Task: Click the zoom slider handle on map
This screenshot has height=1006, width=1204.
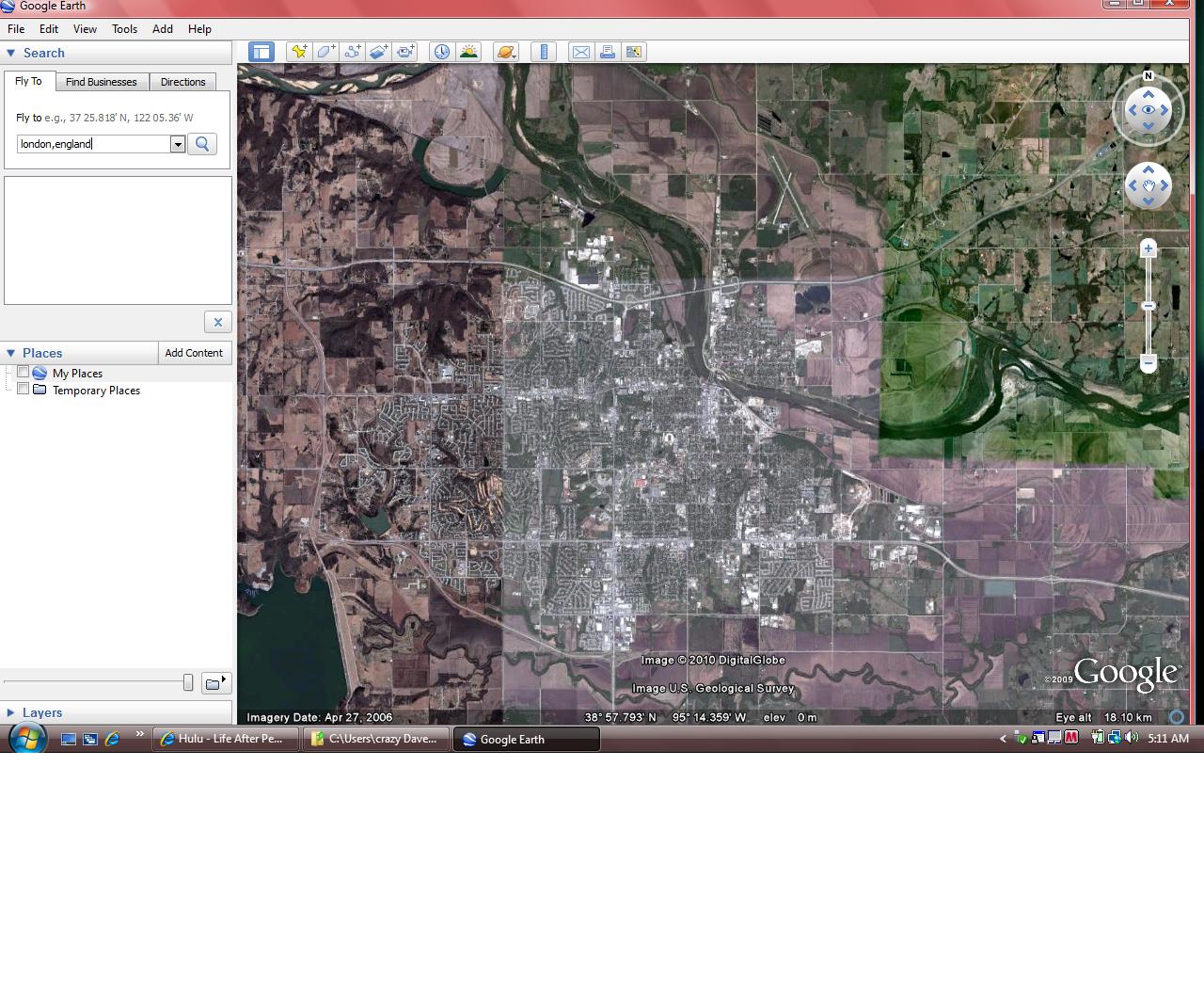Action: coord(1148,306)
